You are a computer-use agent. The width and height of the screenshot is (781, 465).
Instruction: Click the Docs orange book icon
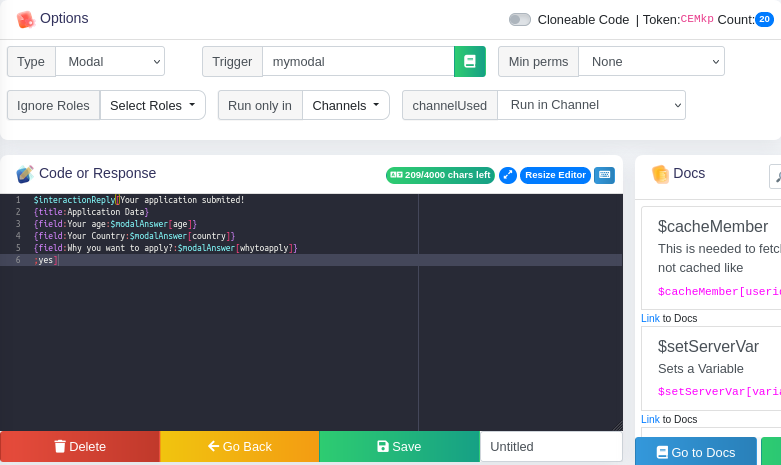coord(660,174)
